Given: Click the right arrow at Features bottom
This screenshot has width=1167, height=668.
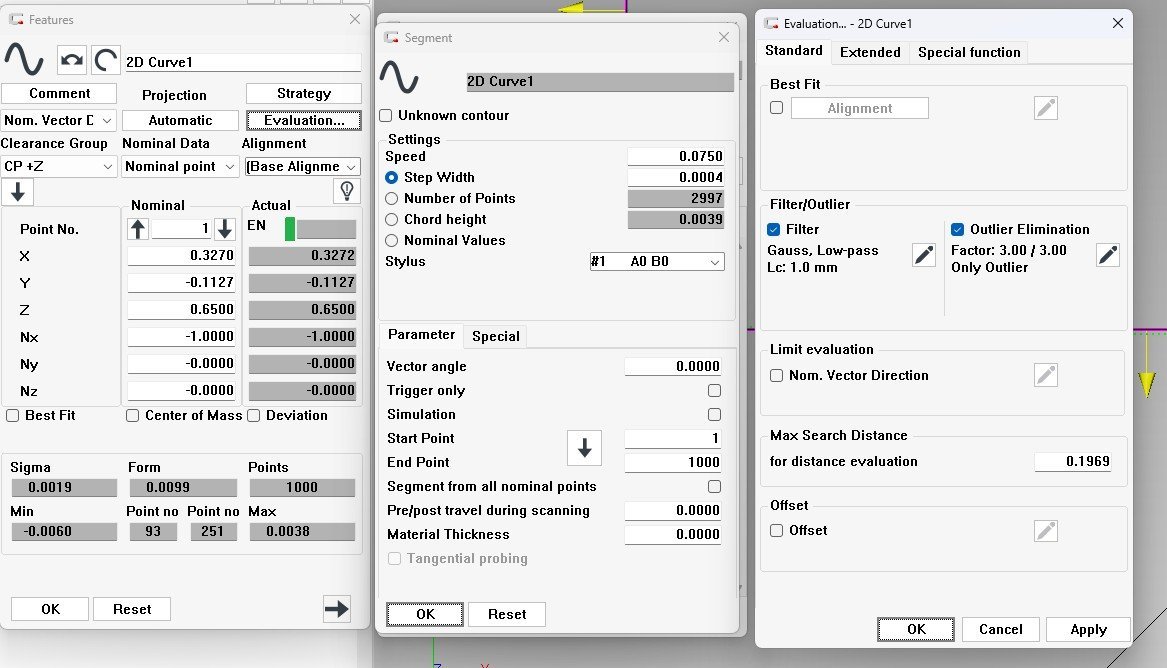Looking at the screenshot, I should [x=337, y=608].
